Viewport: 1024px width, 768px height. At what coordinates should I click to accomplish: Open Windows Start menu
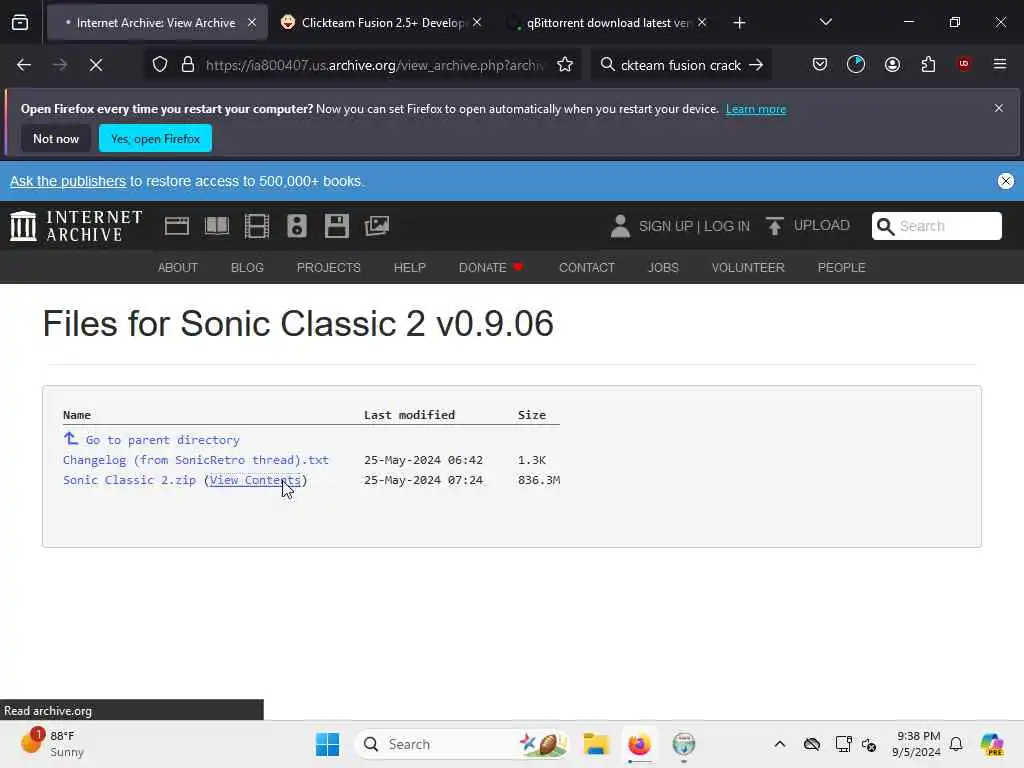click(x=327, y=744)
